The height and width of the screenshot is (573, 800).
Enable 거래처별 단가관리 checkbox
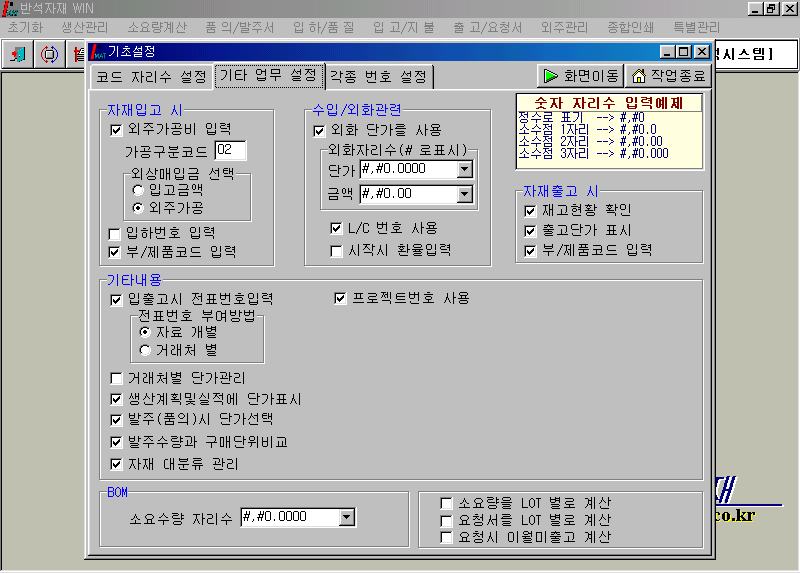click(116, 379)
